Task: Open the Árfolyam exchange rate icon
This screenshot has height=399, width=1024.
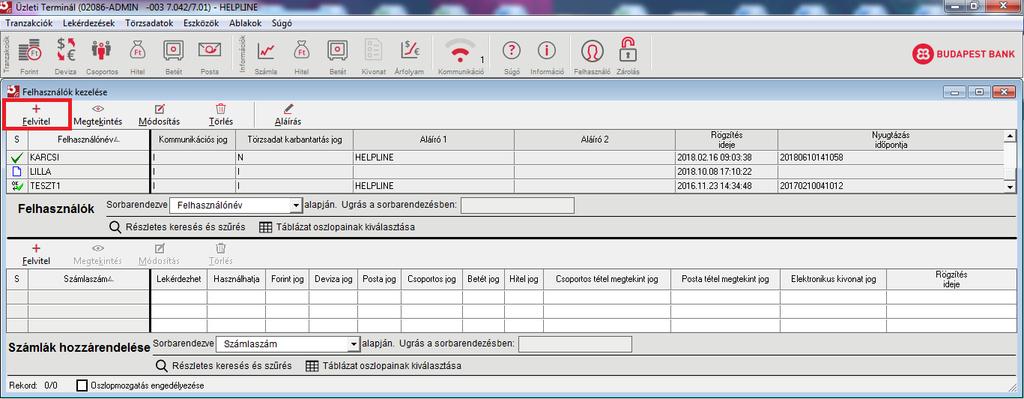Action: tap(410, 56)
